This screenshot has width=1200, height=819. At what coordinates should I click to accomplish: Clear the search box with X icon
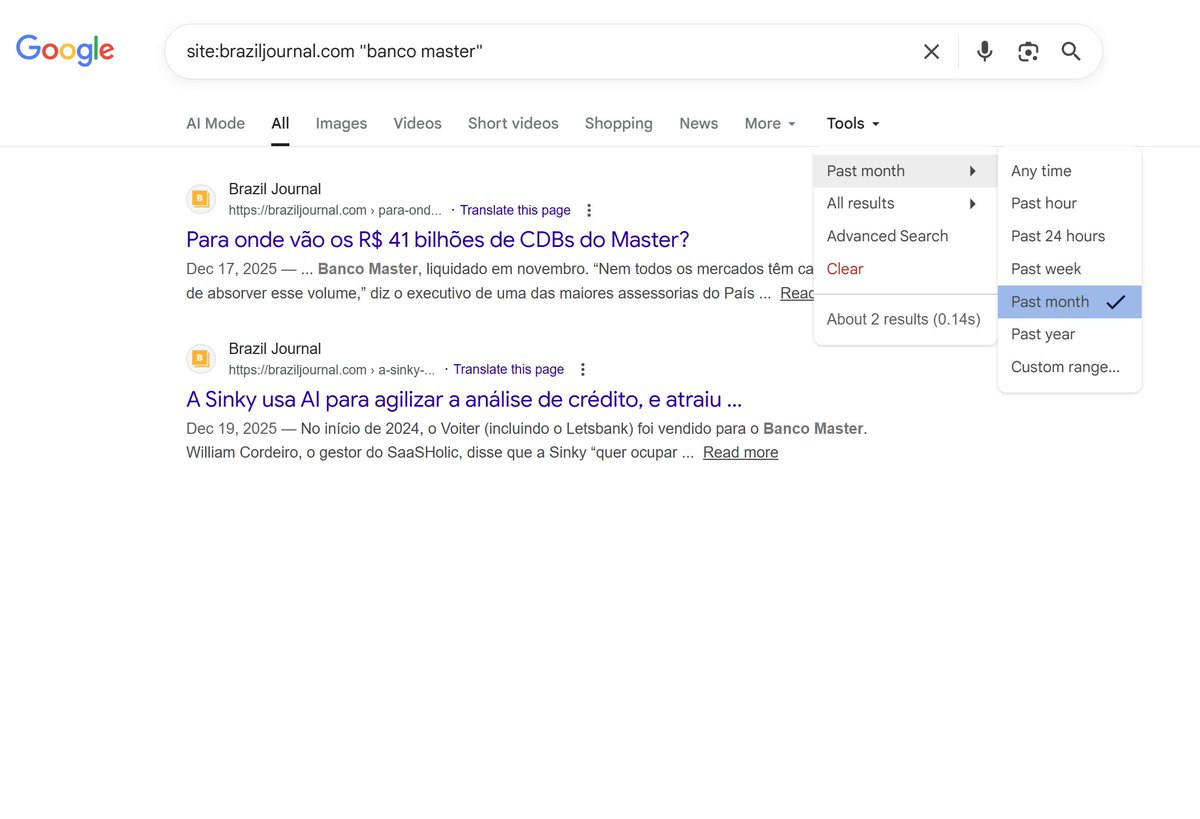[931, 52]
